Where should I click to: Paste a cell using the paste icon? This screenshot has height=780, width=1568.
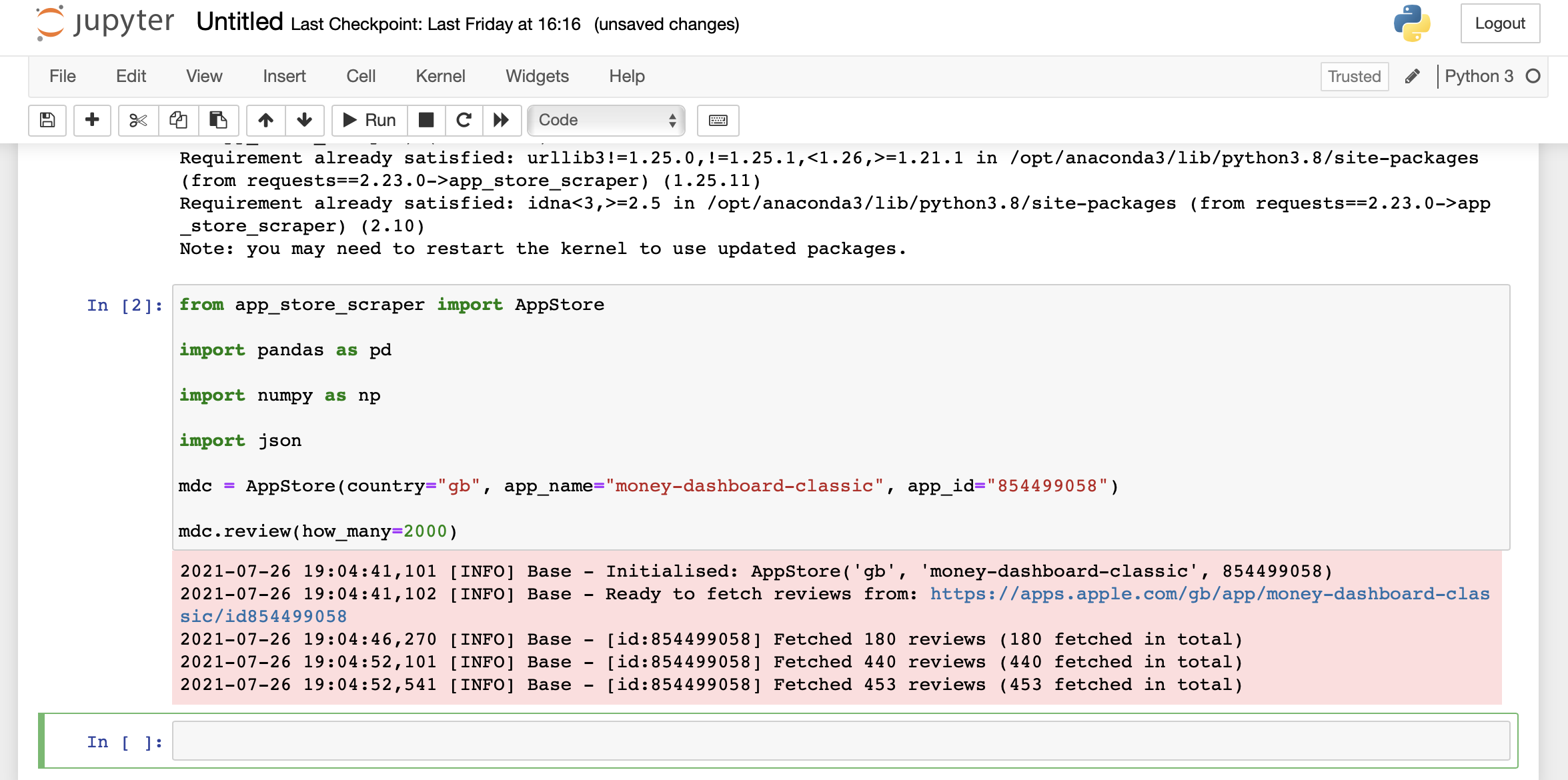[218, 121]
